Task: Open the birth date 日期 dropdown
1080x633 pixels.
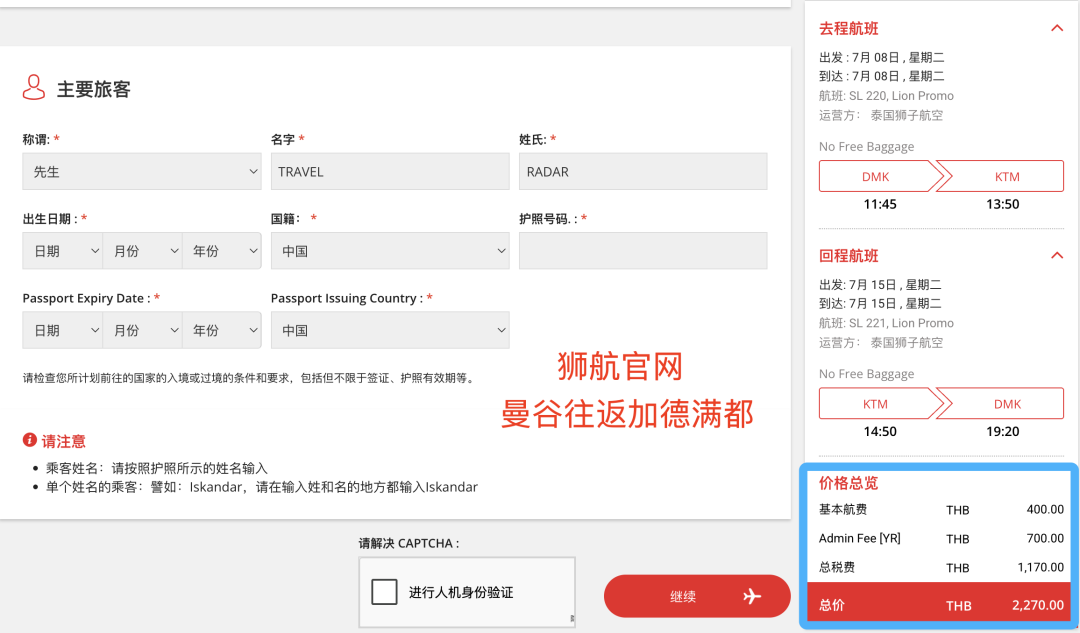Action: pyautogui.click(x=62, y=250)
